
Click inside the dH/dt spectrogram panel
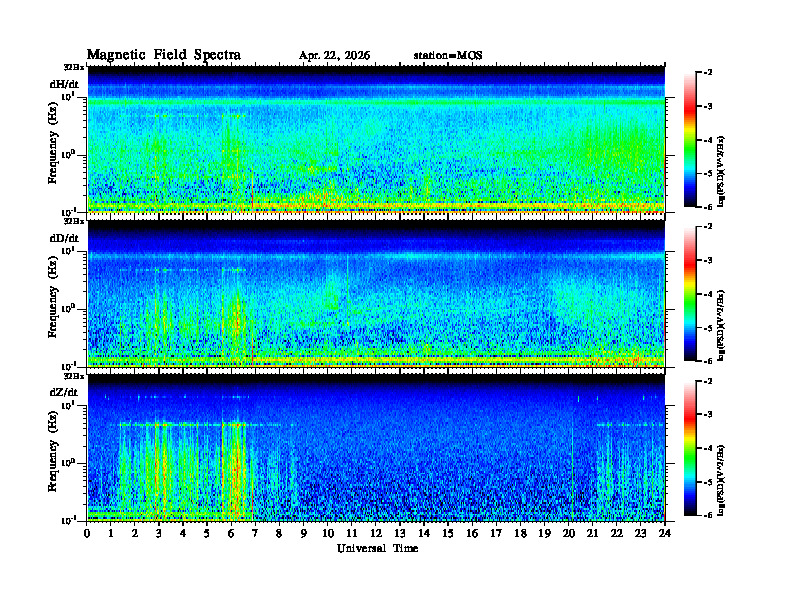(x=376, y=139)
